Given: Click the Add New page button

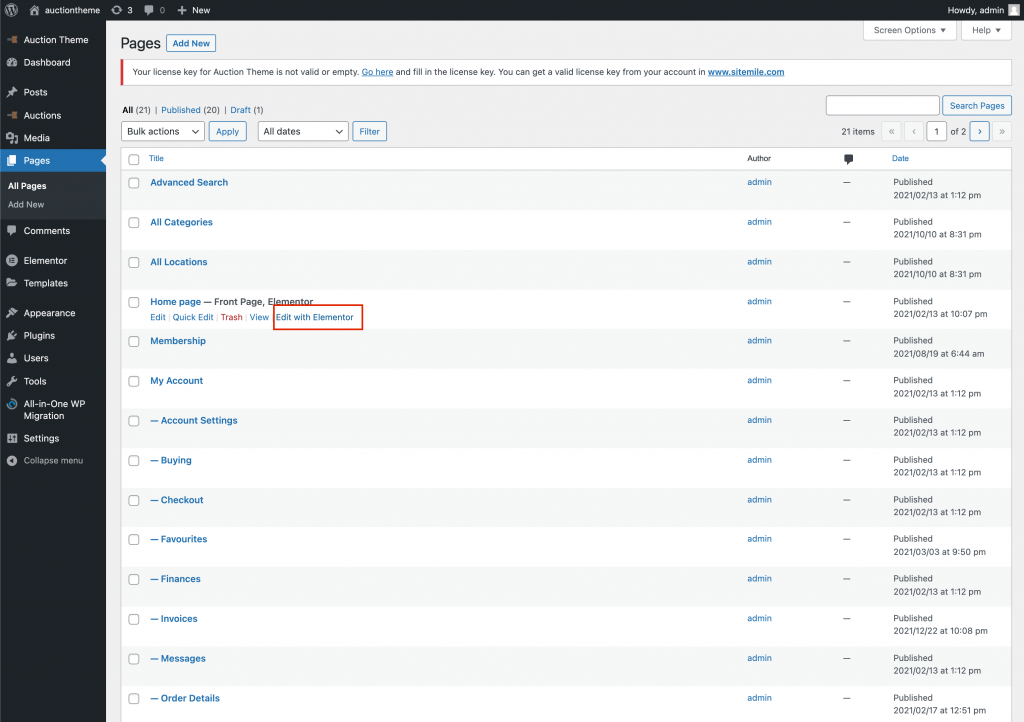Looking at the screenshot, I should pos(191,43).
